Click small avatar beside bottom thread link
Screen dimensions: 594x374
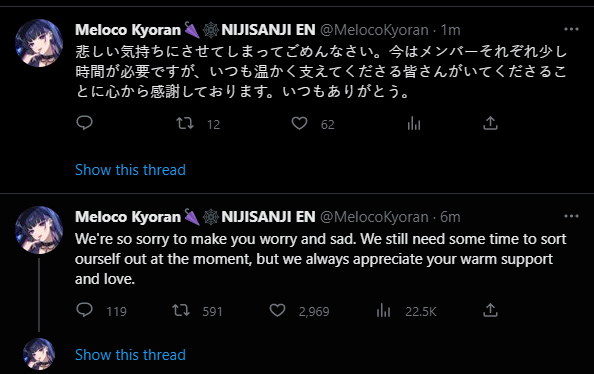[39, 354]
